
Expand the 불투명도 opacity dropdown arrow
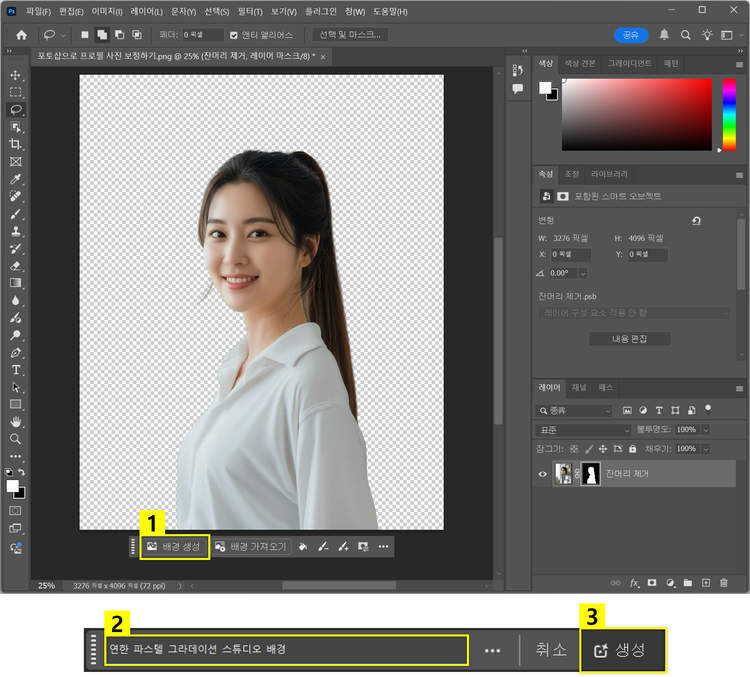(x=706, y=429)
